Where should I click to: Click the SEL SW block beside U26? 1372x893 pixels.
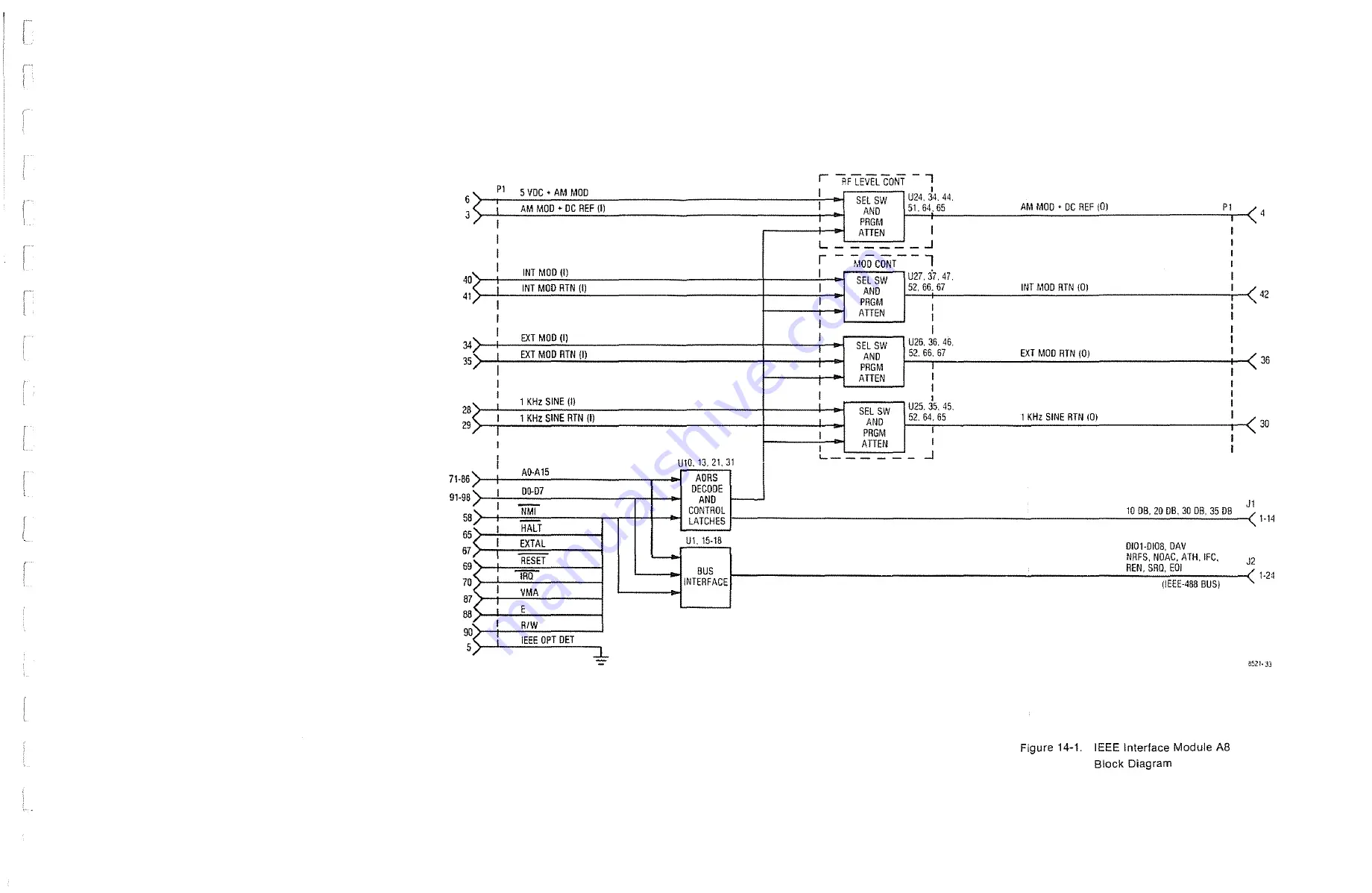874,362
